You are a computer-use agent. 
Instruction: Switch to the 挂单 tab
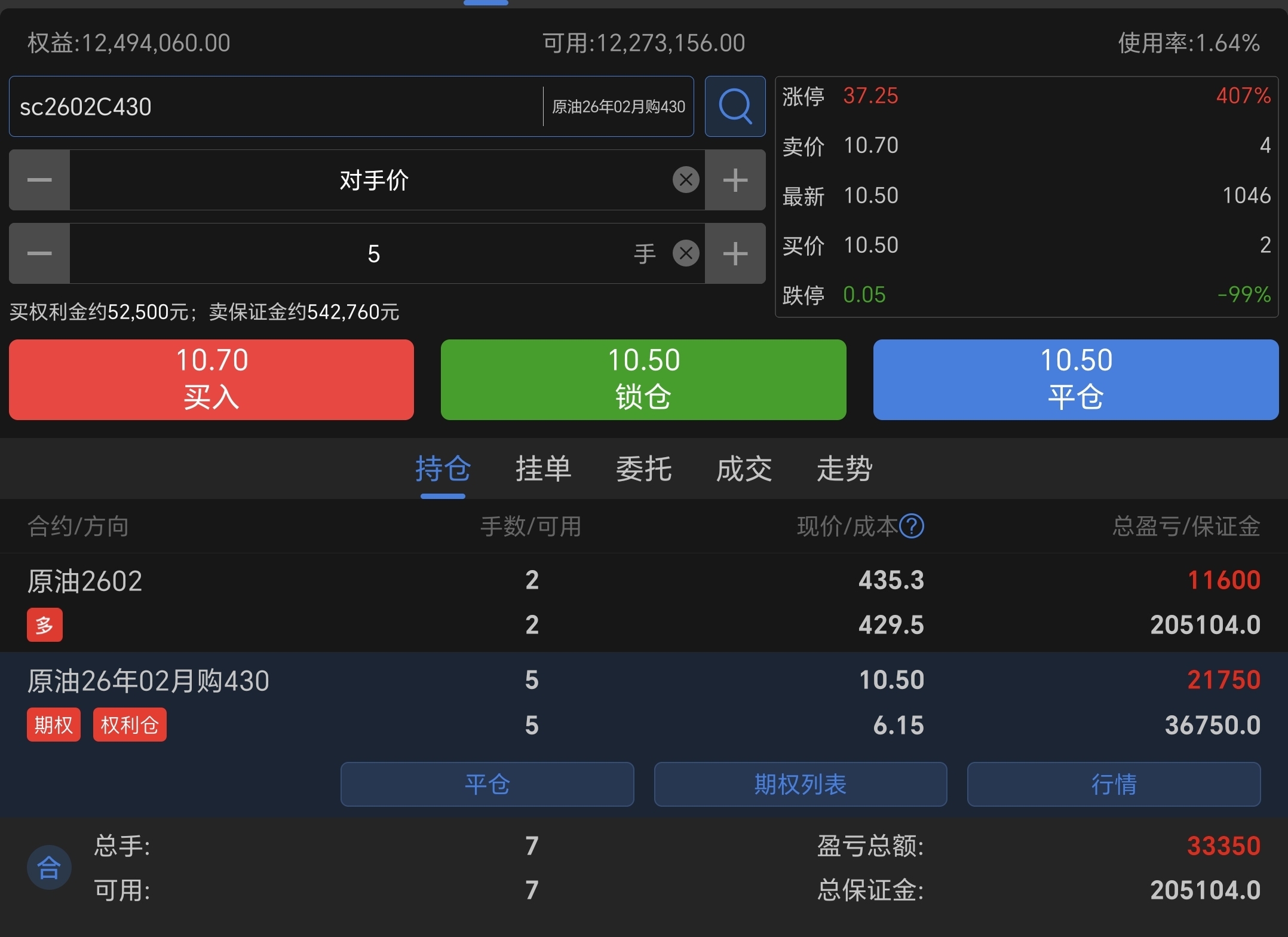pos(543,468)
